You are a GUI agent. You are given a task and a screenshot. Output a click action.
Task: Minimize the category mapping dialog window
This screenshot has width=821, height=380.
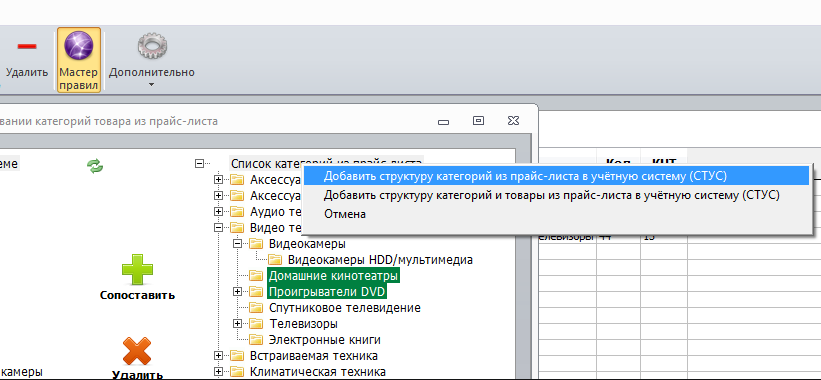click(443, 122)
